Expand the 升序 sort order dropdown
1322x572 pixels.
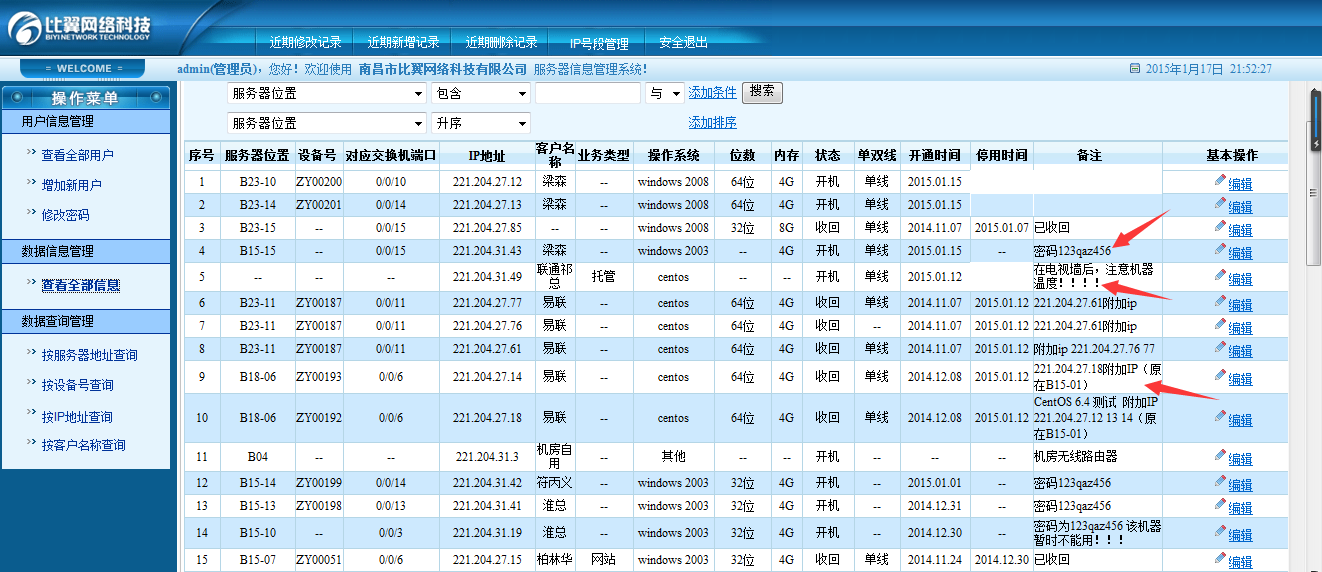[481, 123]
